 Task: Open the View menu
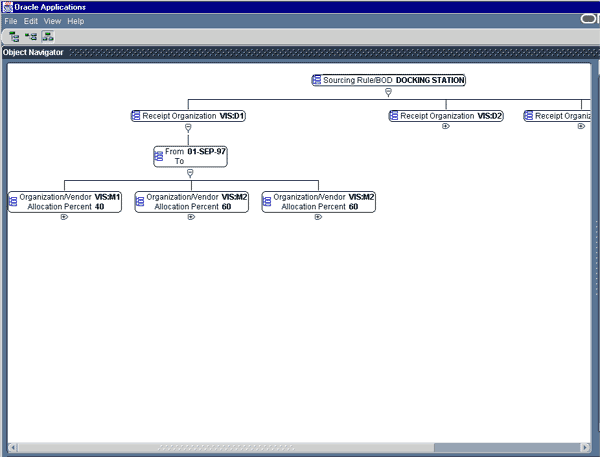(x=52, y=21)
